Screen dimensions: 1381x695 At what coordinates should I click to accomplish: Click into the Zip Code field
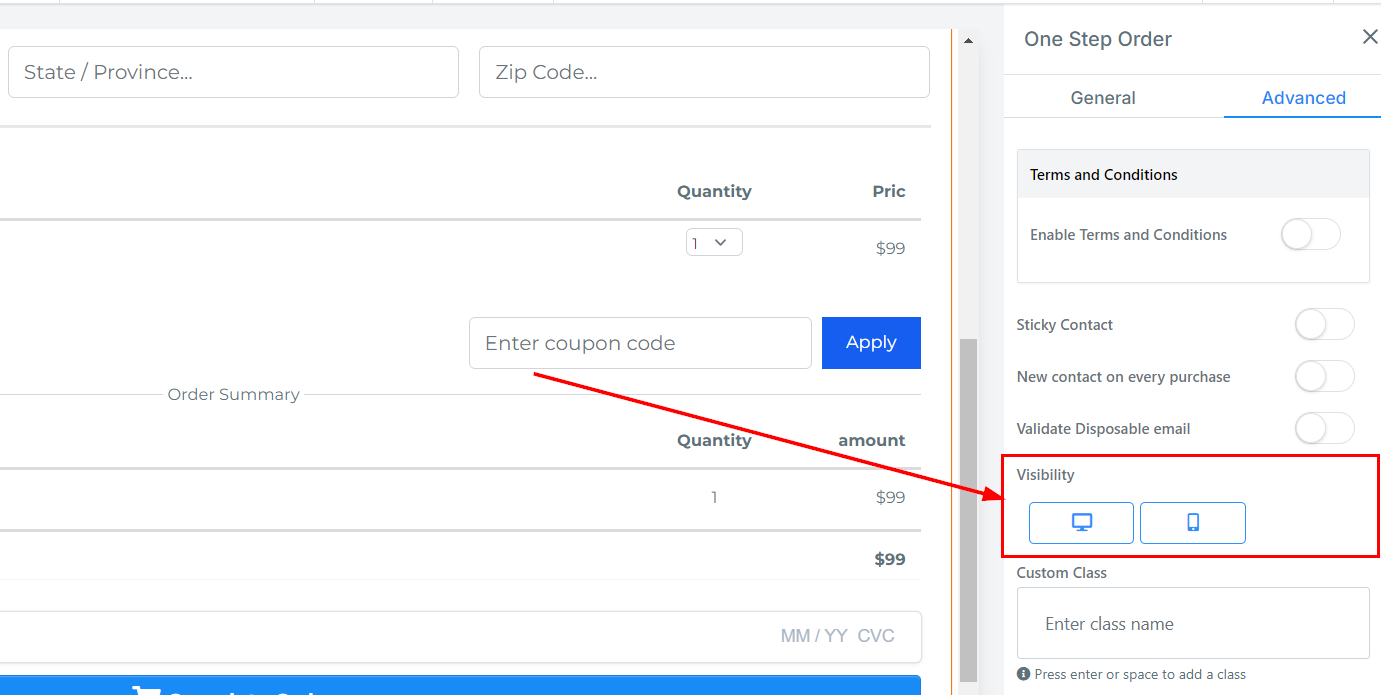click(704, 72)
